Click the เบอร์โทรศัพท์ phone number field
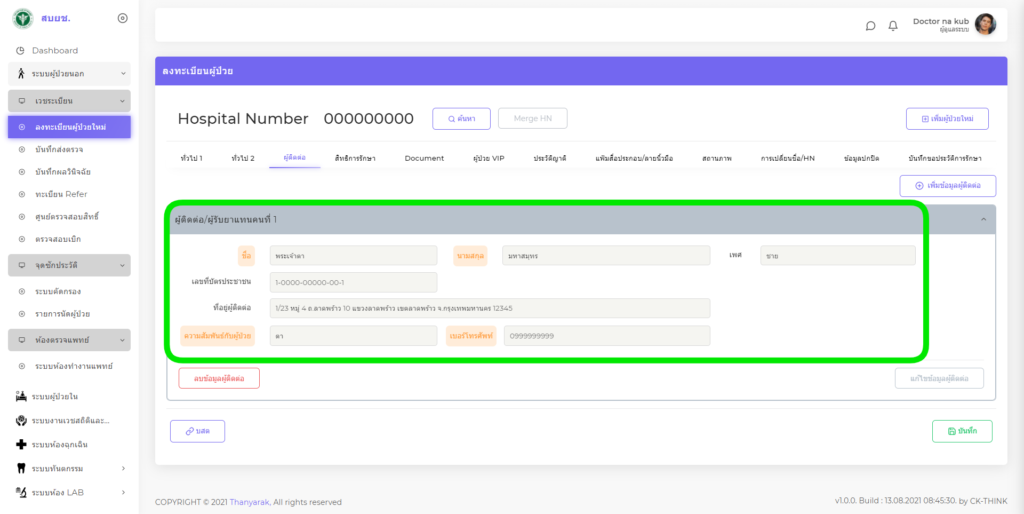 coord(607,336)
